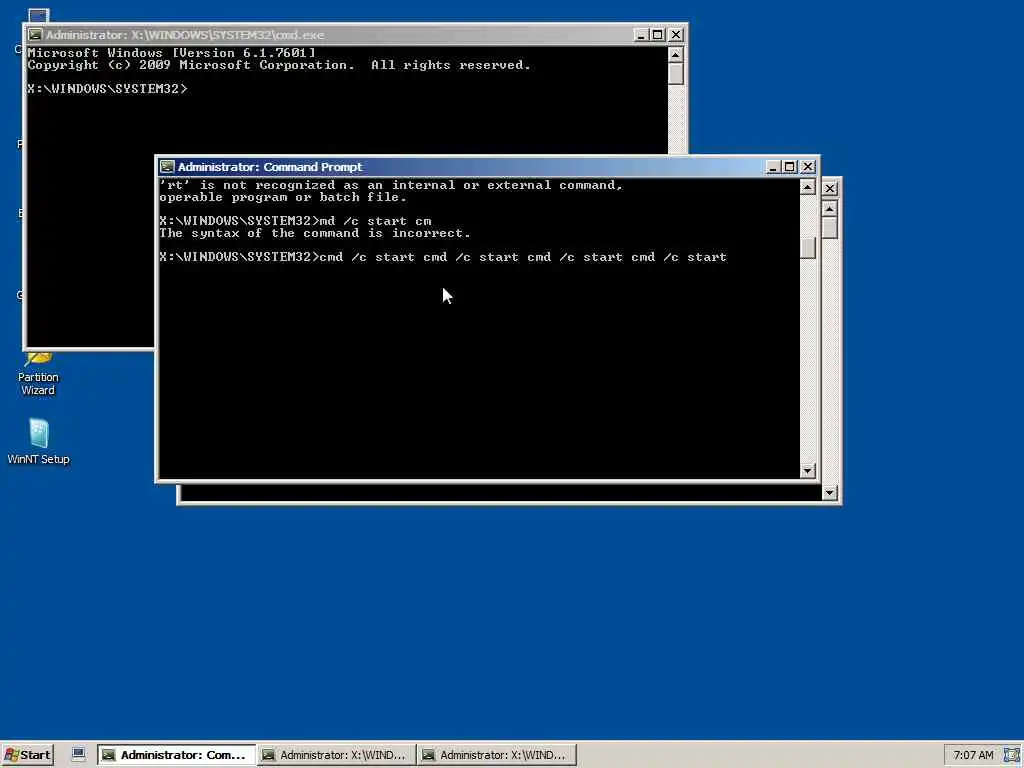Click hidden window's scrollbar down arrow

829,492
